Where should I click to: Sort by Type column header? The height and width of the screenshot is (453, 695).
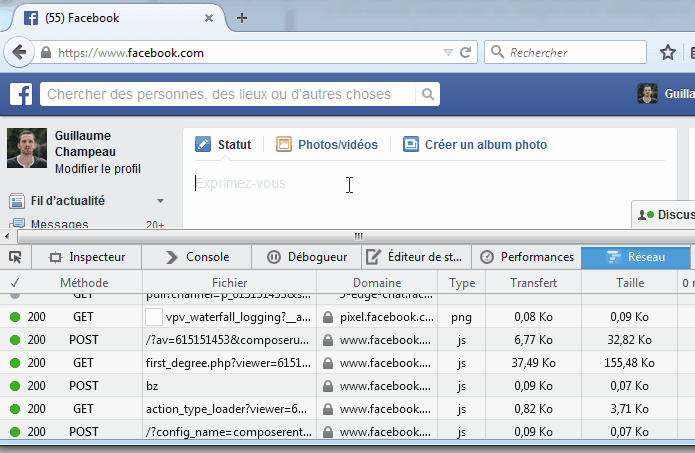(461, 282)
